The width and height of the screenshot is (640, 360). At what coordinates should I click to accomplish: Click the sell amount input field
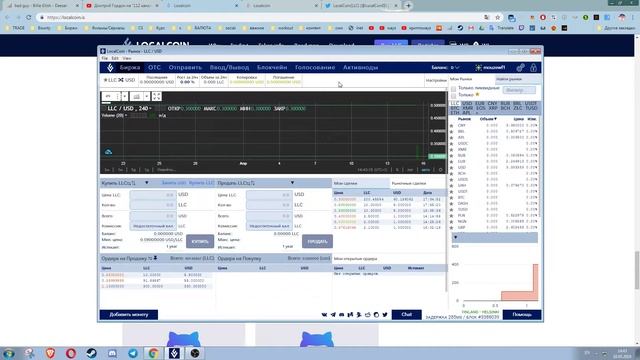269,205
